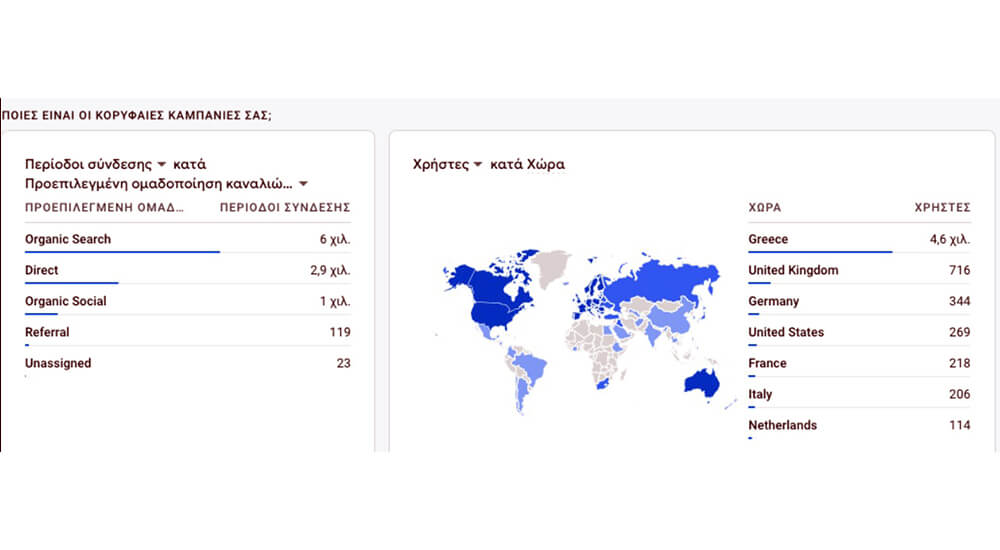Click the 269 users value
1000x550 pixels.
pyautogui.click(x=960, y=332)
